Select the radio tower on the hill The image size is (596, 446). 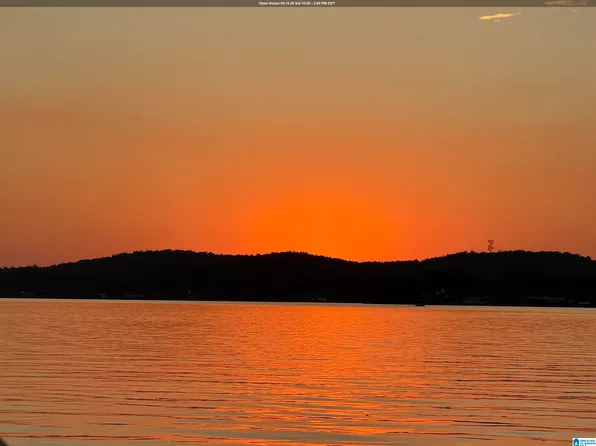491,246
